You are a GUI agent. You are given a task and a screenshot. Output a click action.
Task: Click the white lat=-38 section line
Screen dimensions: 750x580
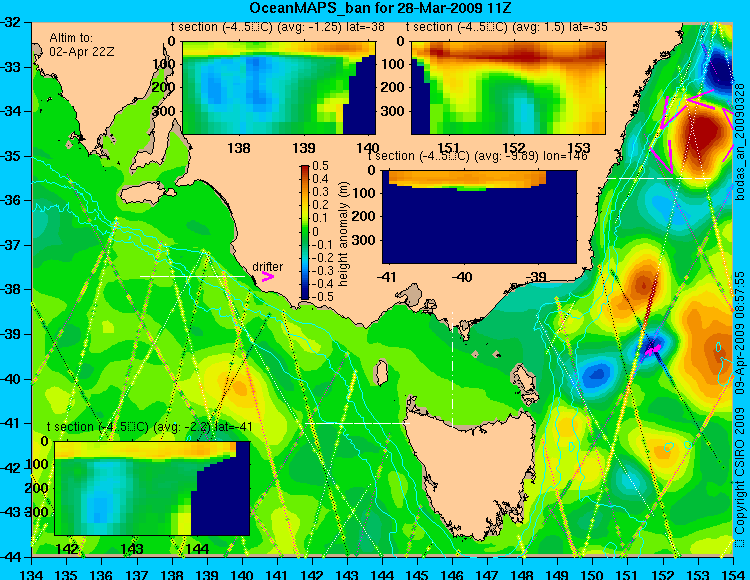click(x=192, y=276)
